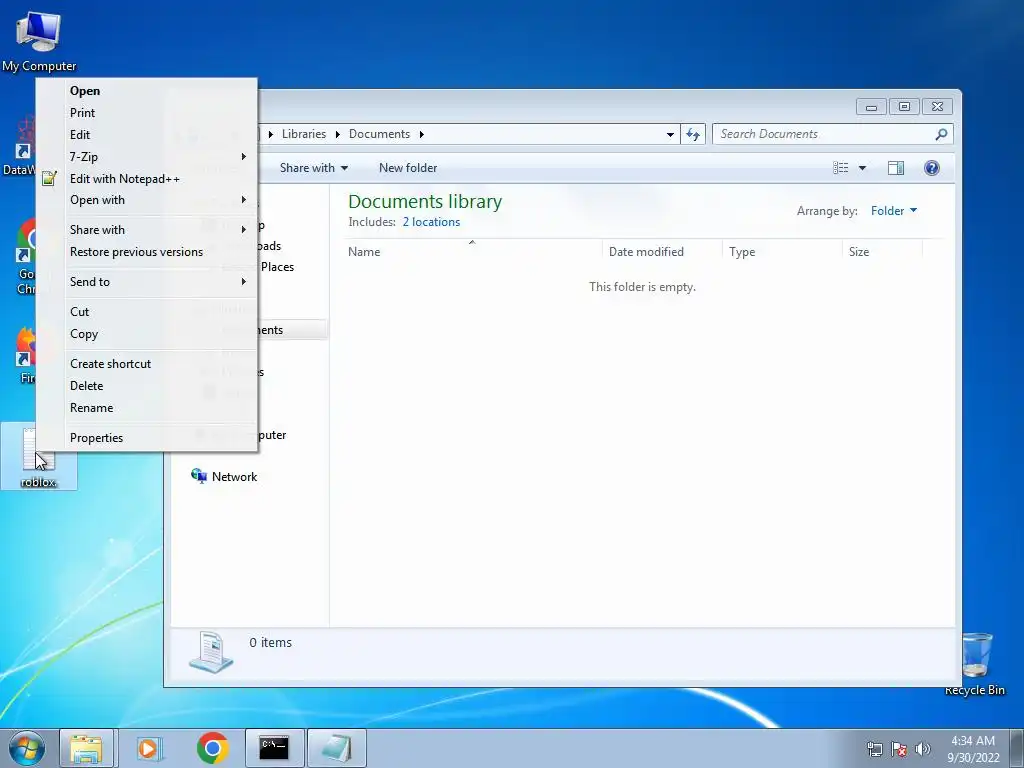Image resolution: width=1024 pixels, height=768 pixels.
Task: Open Share with toolbar dropdown
Action: tap(314, 168)
